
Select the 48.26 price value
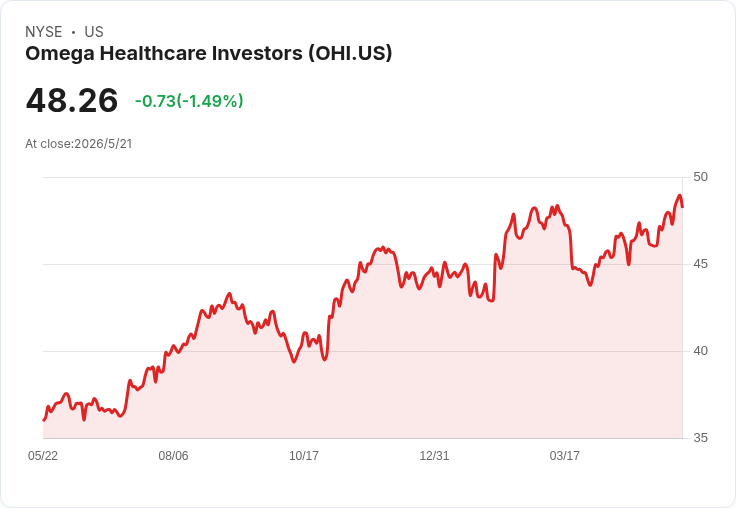pyautogui.click(x=72, y=100)
